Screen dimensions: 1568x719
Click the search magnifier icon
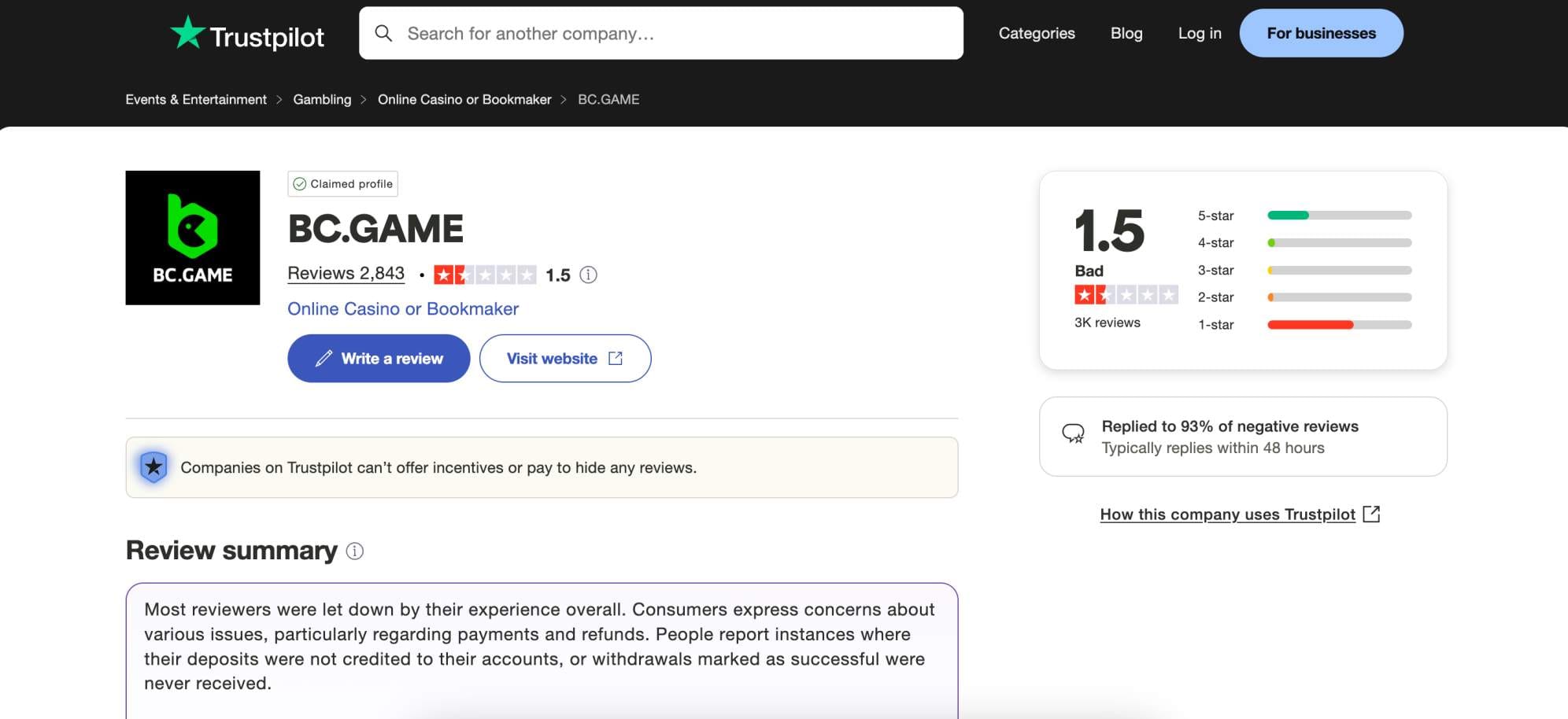pos(383,33)
